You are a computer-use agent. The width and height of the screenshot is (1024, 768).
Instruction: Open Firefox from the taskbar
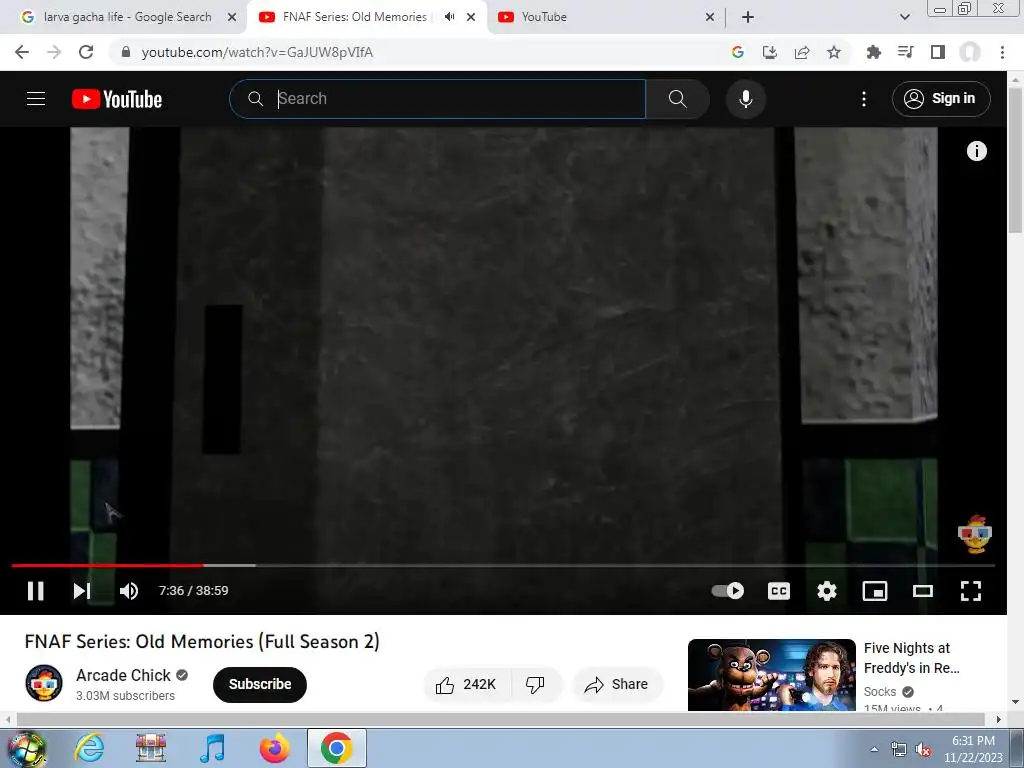274,748
